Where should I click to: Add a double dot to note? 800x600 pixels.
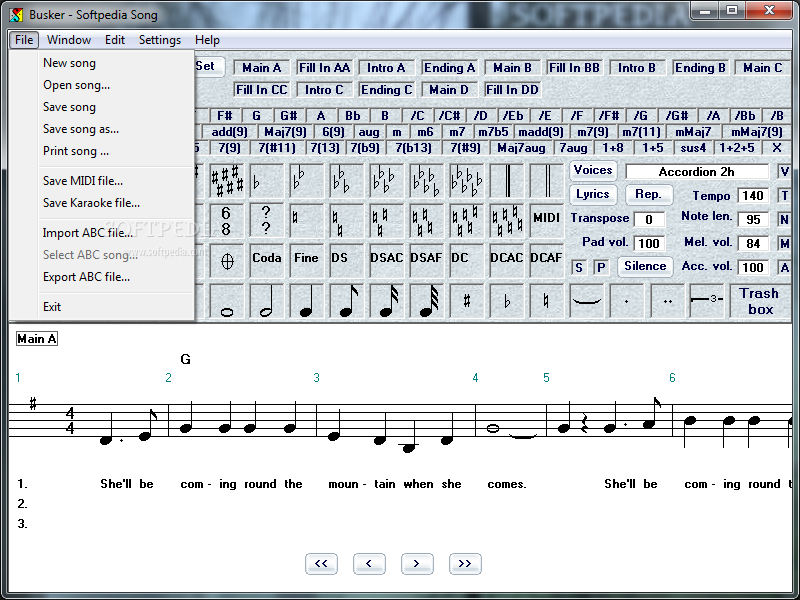coord(667,302)
